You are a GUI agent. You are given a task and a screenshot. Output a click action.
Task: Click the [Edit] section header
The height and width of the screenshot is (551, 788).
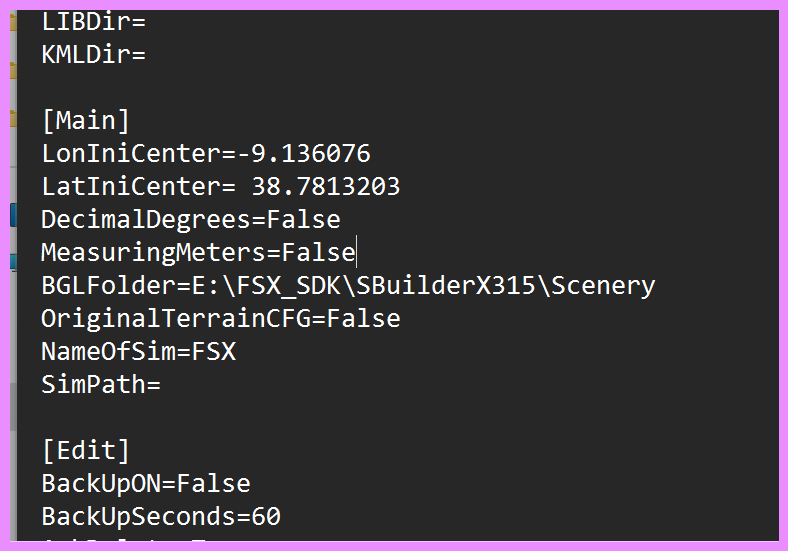86,451
